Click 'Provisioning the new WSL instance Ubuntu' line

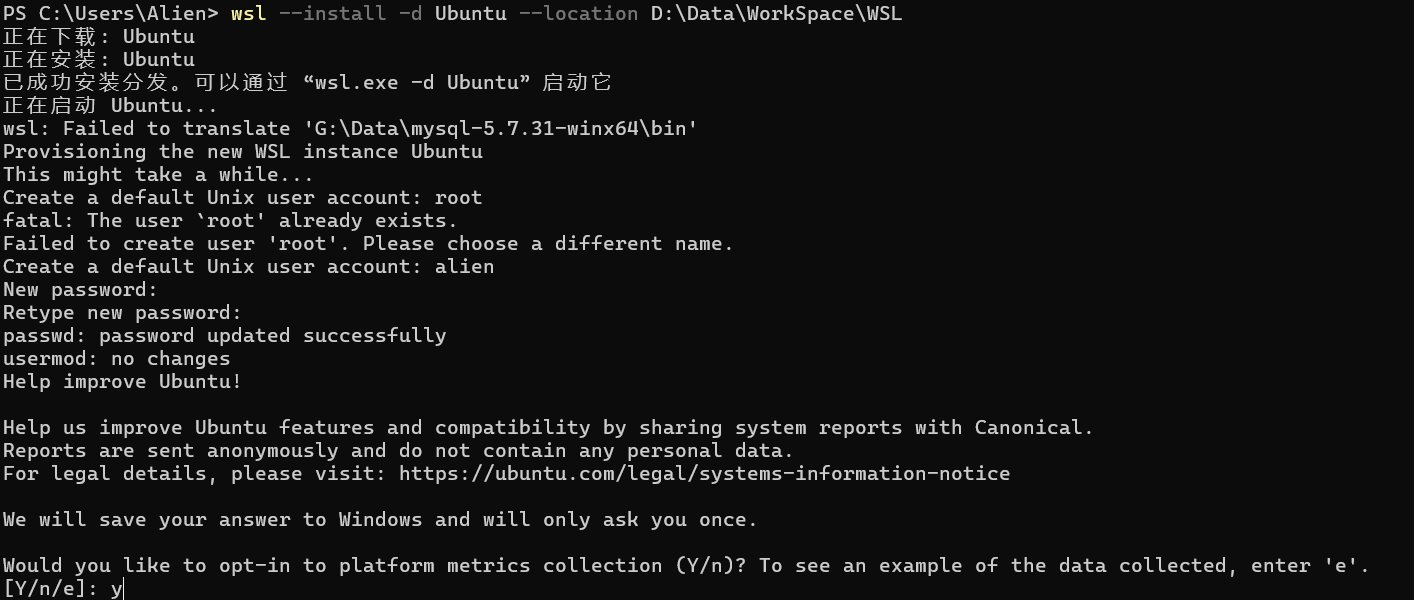point(243,152)
